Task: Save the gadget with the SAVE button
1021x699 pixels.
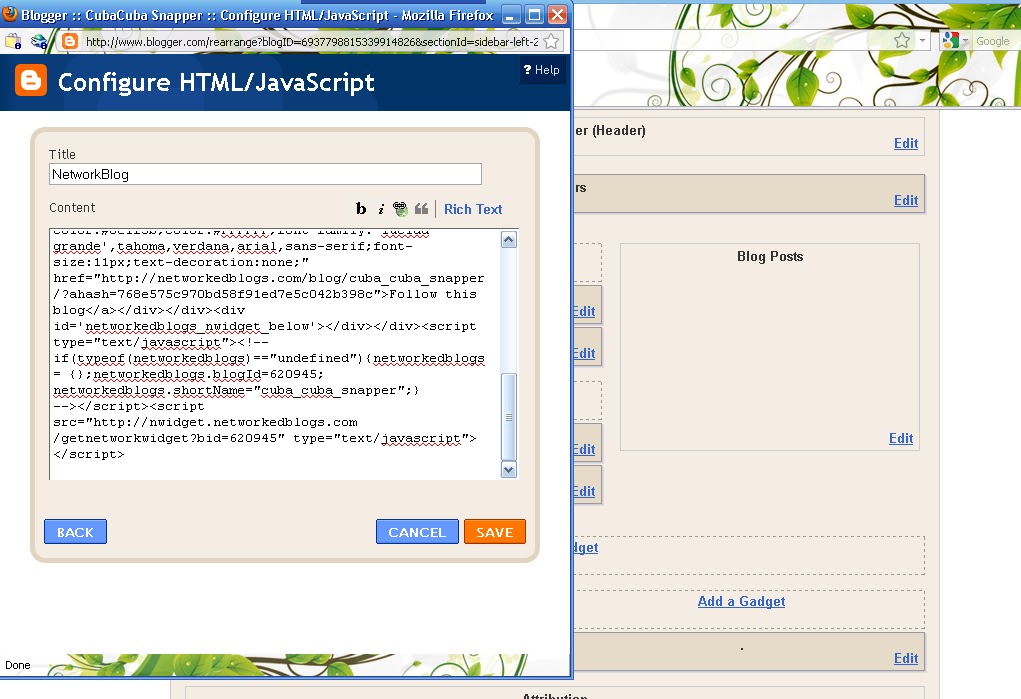Action: [x=494, y=532]
